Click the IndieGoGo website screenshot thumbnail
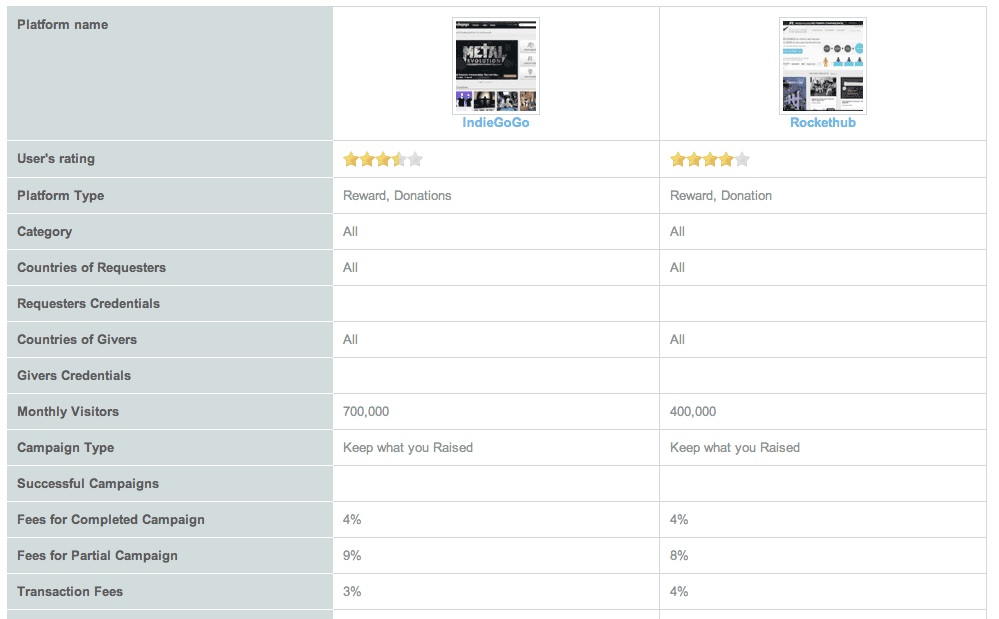 [496, 65]
